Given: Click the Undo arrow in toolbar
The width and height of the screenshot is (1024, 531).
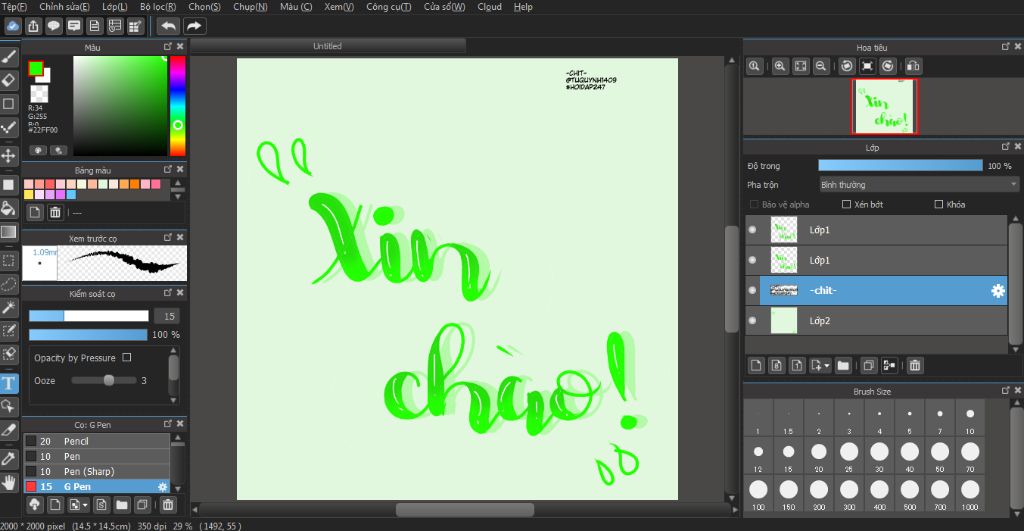Looking at the screenshot, I should 168,26.
